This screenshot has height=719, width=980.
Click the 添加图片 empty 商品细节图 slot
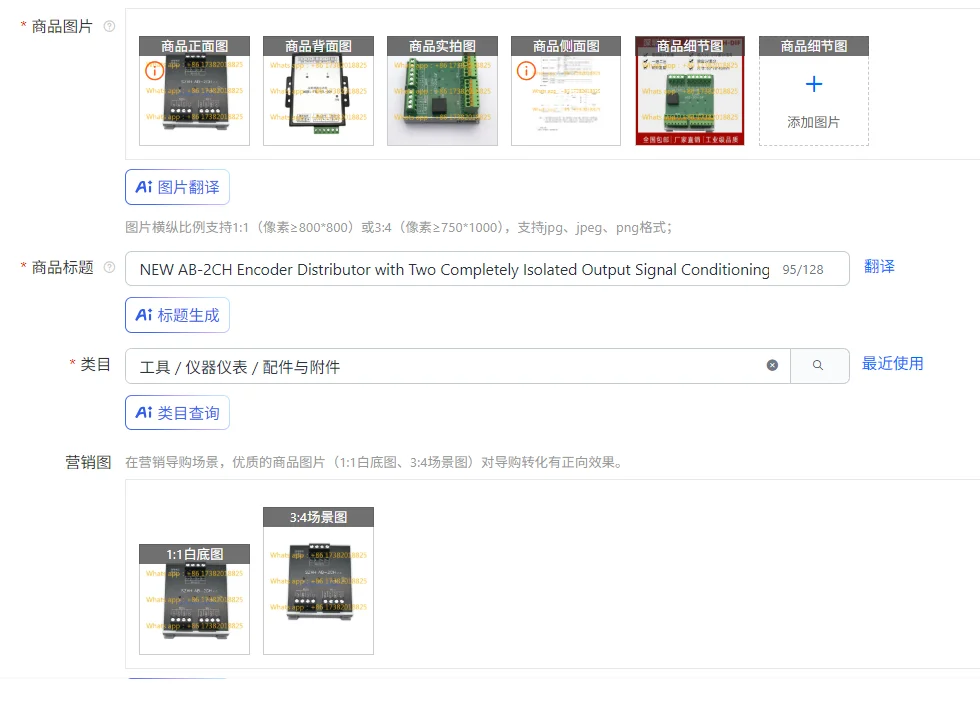pos(814,91)
